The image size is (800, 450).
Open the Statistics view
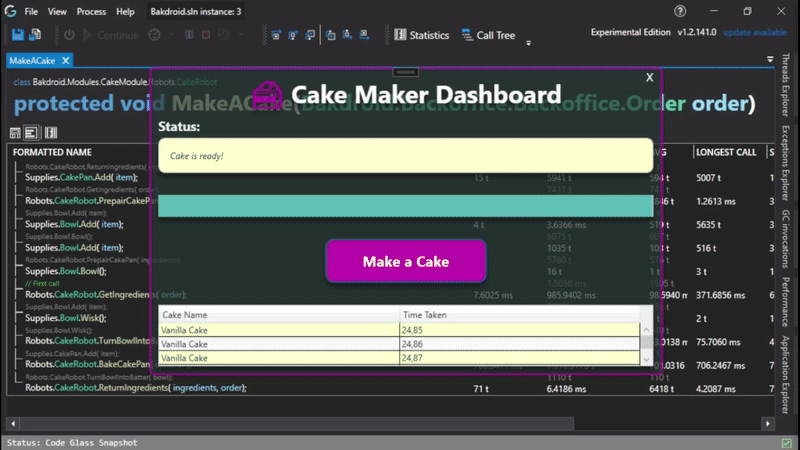tap(422, 35)
